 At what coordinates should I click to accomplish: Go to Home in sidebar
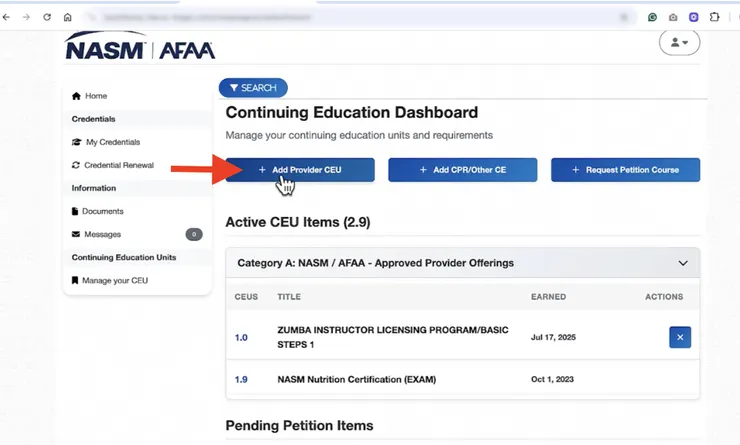click(x=96, y=96)
